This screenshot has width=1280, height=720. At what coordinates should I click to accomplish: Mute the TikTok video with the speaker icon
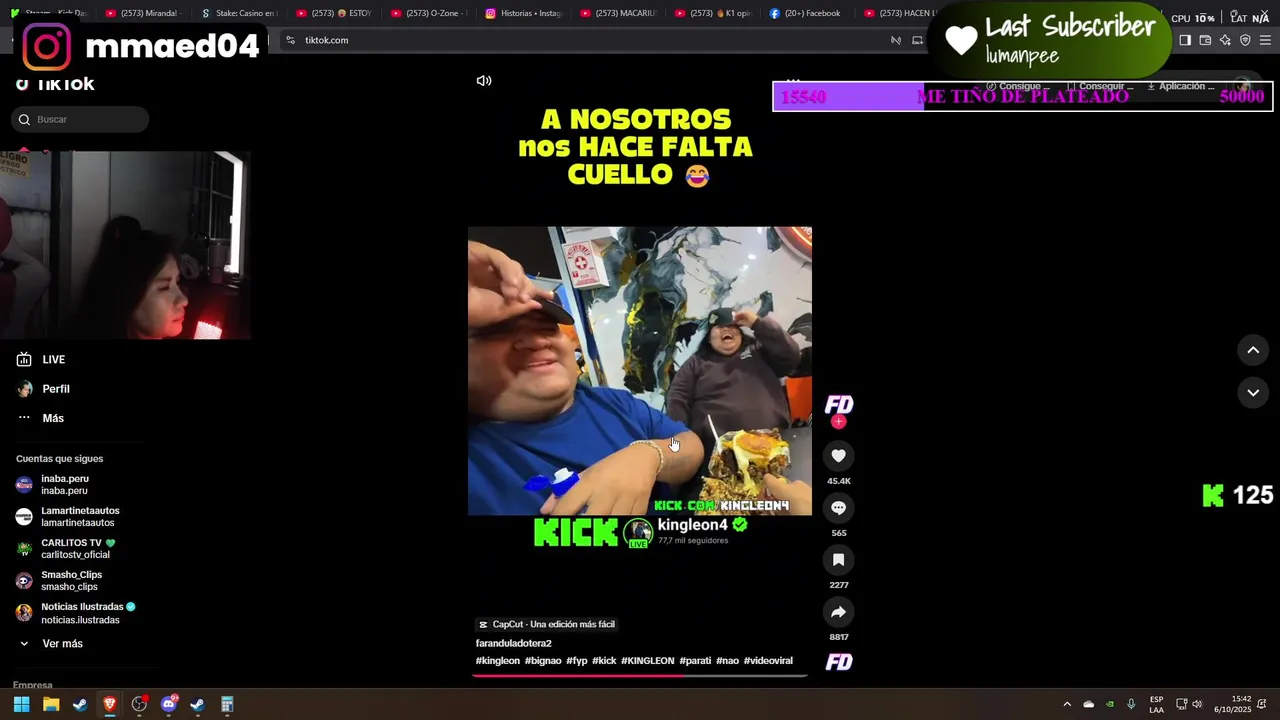(484, 81)
